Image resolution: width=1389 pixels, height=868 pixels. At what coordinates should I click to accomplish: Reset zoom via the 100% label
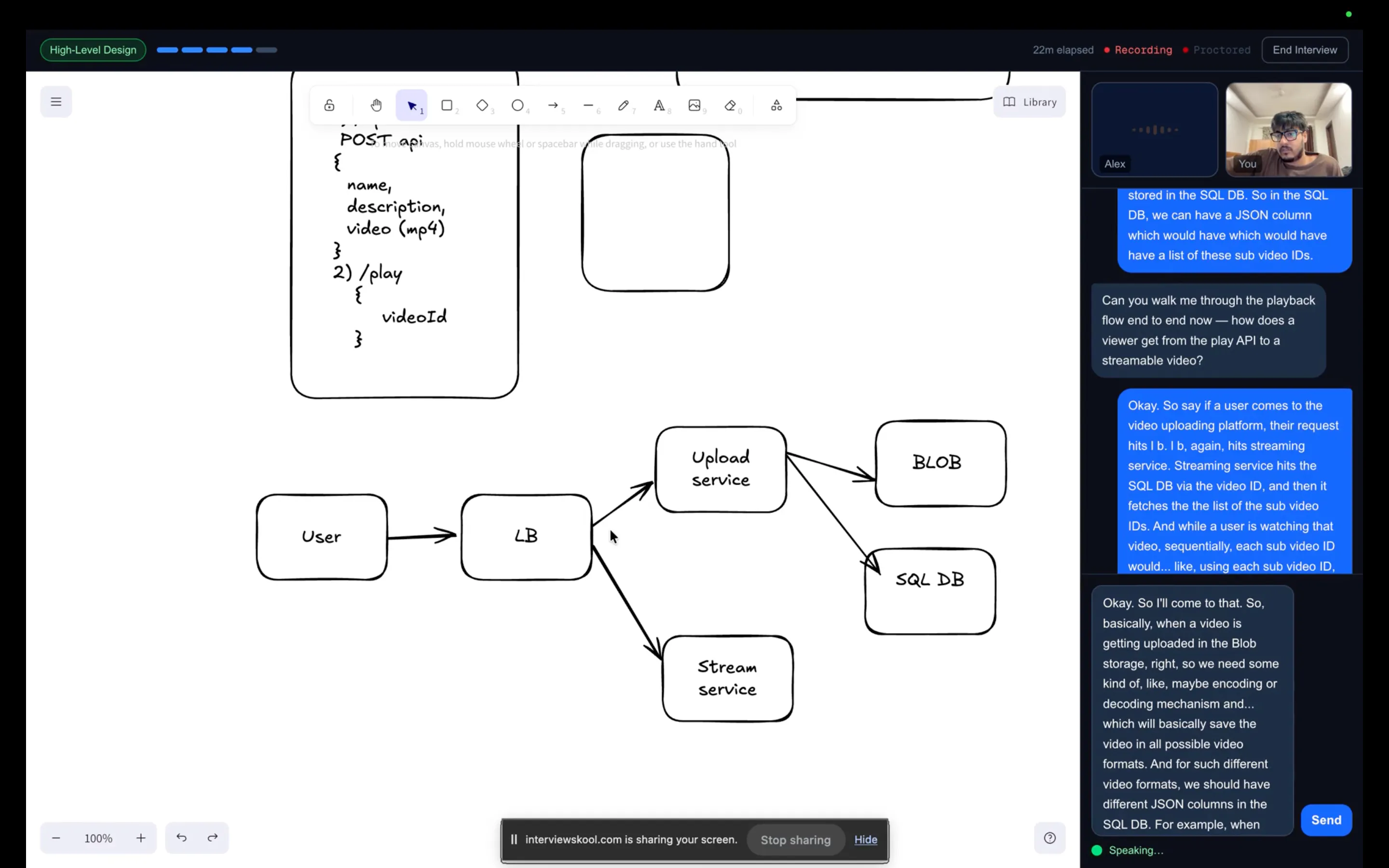(98, 838)
